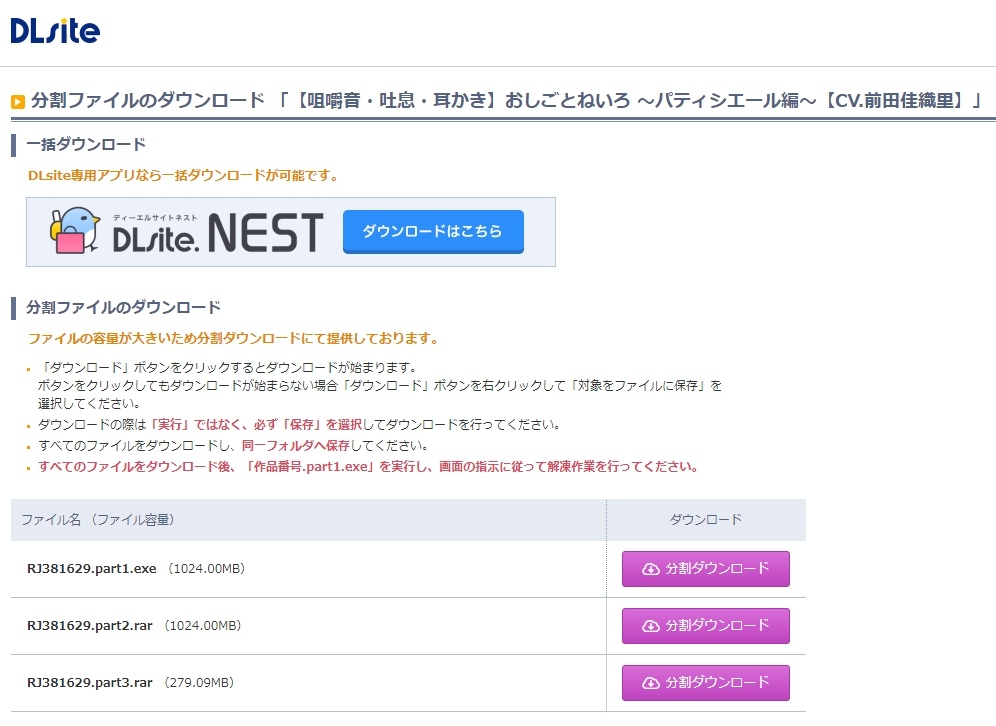The image size is (996, 726).
Task: Click the page title with CV.前田佳織里
Action: (506, 100)
